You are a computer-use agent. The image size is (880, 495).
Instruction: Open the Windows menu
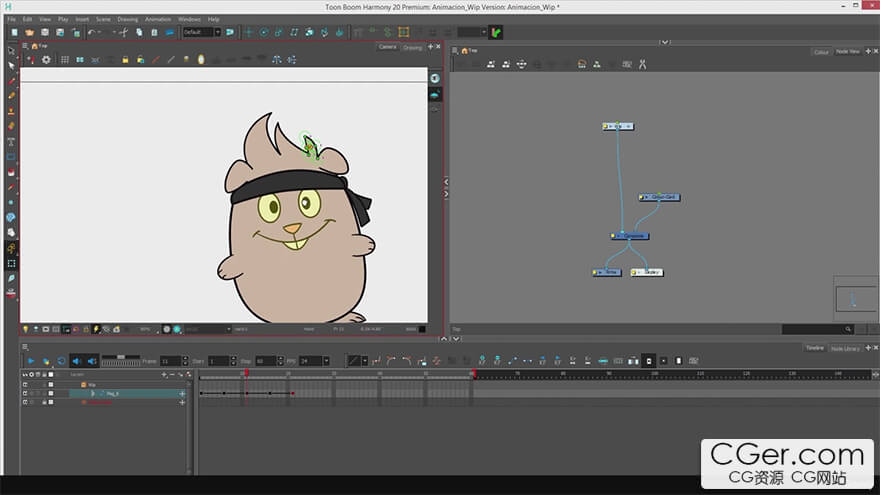(189, 19)
